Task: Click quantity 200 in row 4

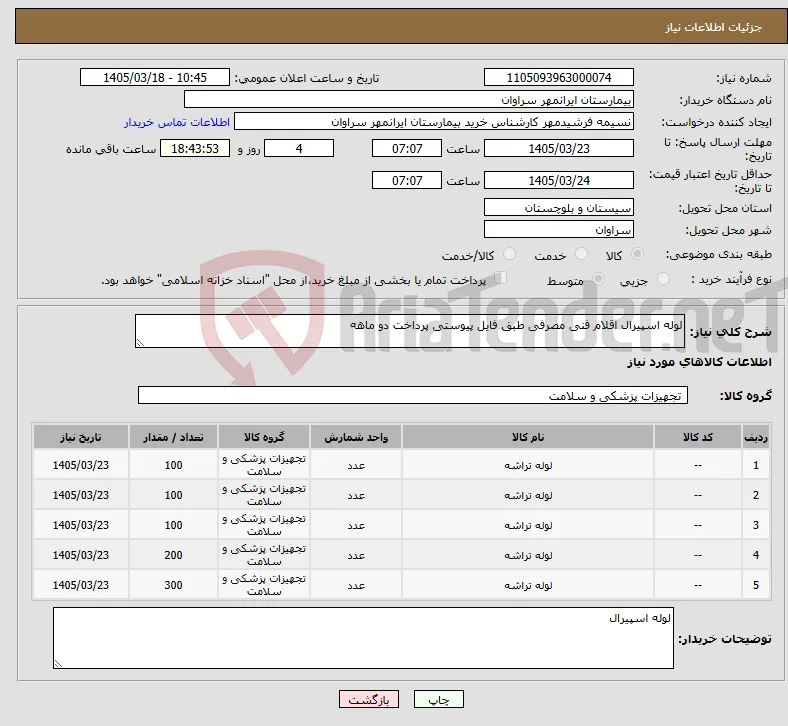Action: (173, 555)
